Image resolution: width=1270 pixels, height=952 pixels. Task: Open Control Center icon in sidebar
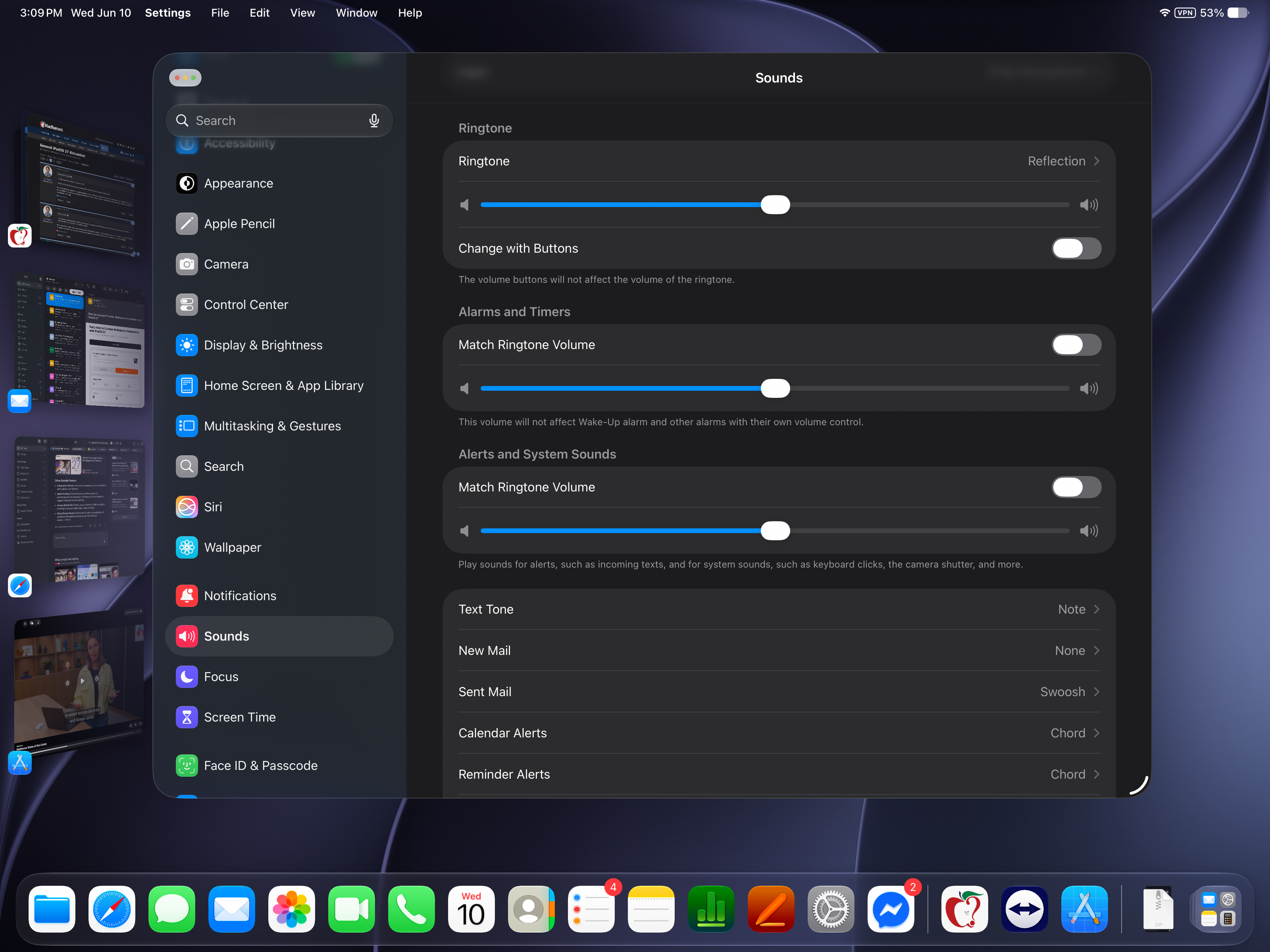tap(187, 305)
